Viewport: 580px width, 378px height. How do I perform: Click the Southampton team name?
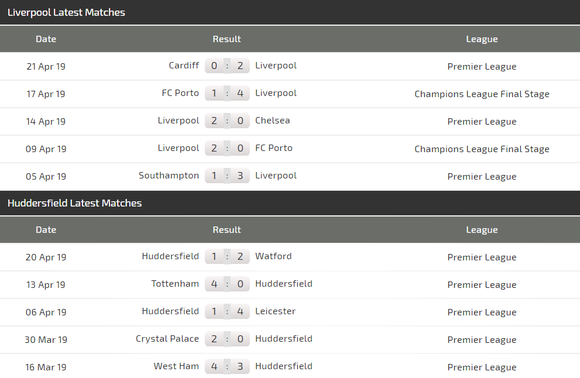click(x=169, y=175)
